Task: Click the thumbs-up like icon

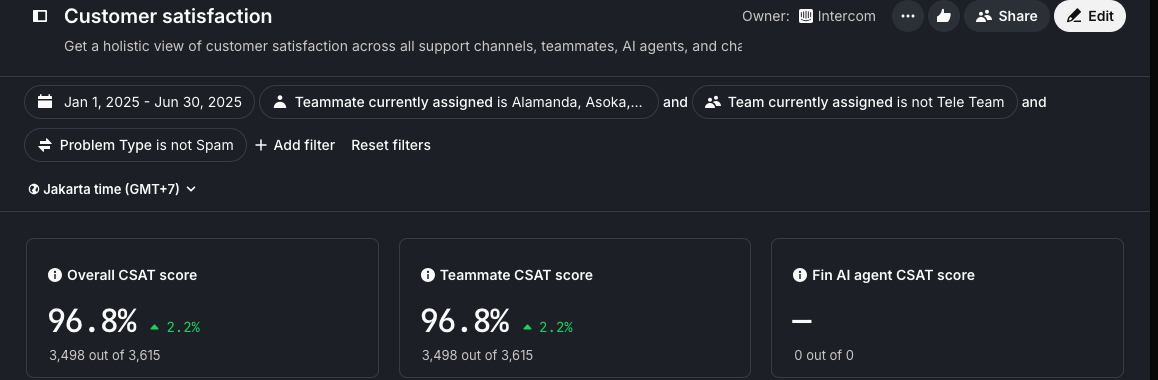Action: [x=943, y=16]
